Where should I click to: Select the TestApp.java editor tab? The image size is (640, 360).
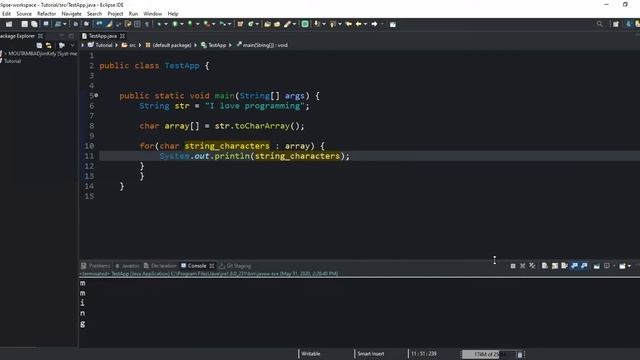tap(102, 36)
